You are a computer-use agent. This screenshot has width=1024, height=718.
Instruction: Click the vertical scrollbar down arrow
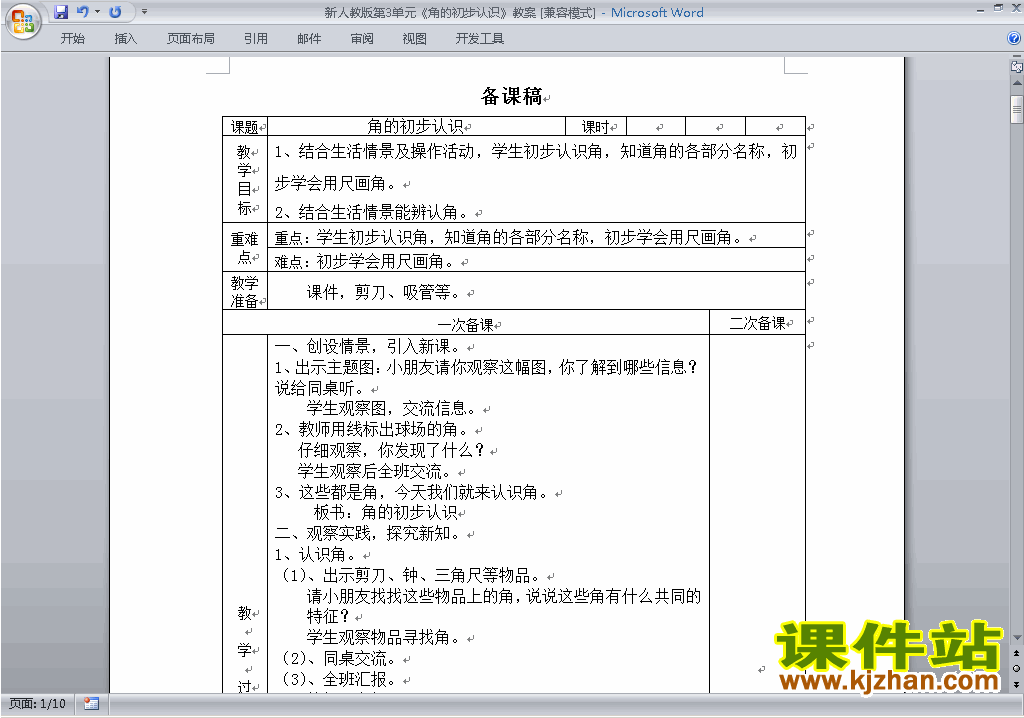pos(1017,638)
